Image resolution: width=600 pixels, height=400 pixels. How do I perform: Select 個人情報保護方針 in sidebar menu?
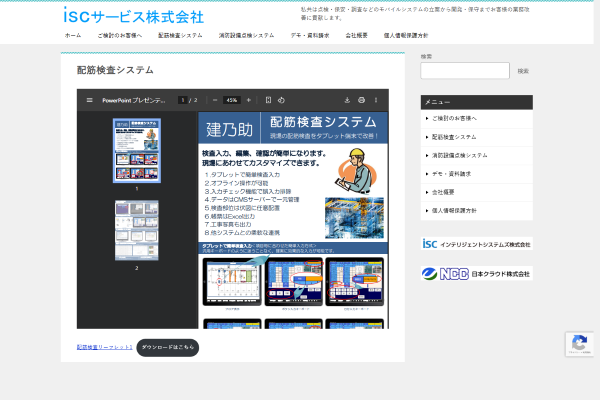click(x=477, y=211)
